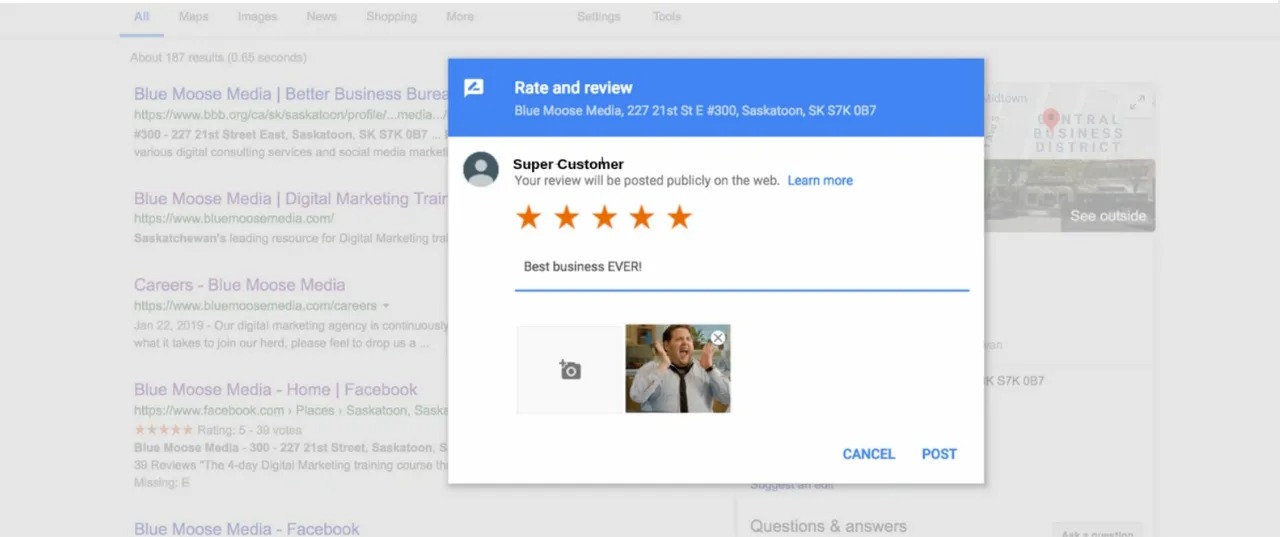Open the Blue Moose Media - Facebook result
The width and height of the screenshot is (1280, 537).
click(247, 529)
